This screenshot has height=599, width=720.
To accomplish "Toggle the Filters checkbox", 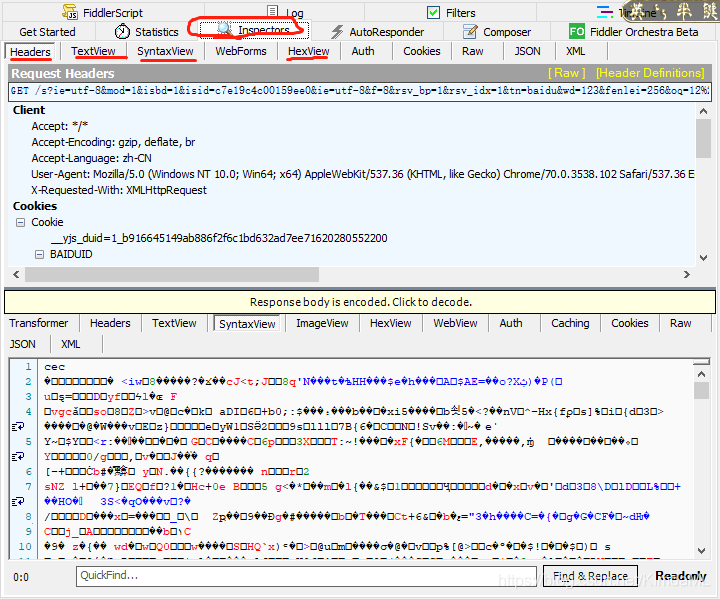I will [x=433, y=12].
